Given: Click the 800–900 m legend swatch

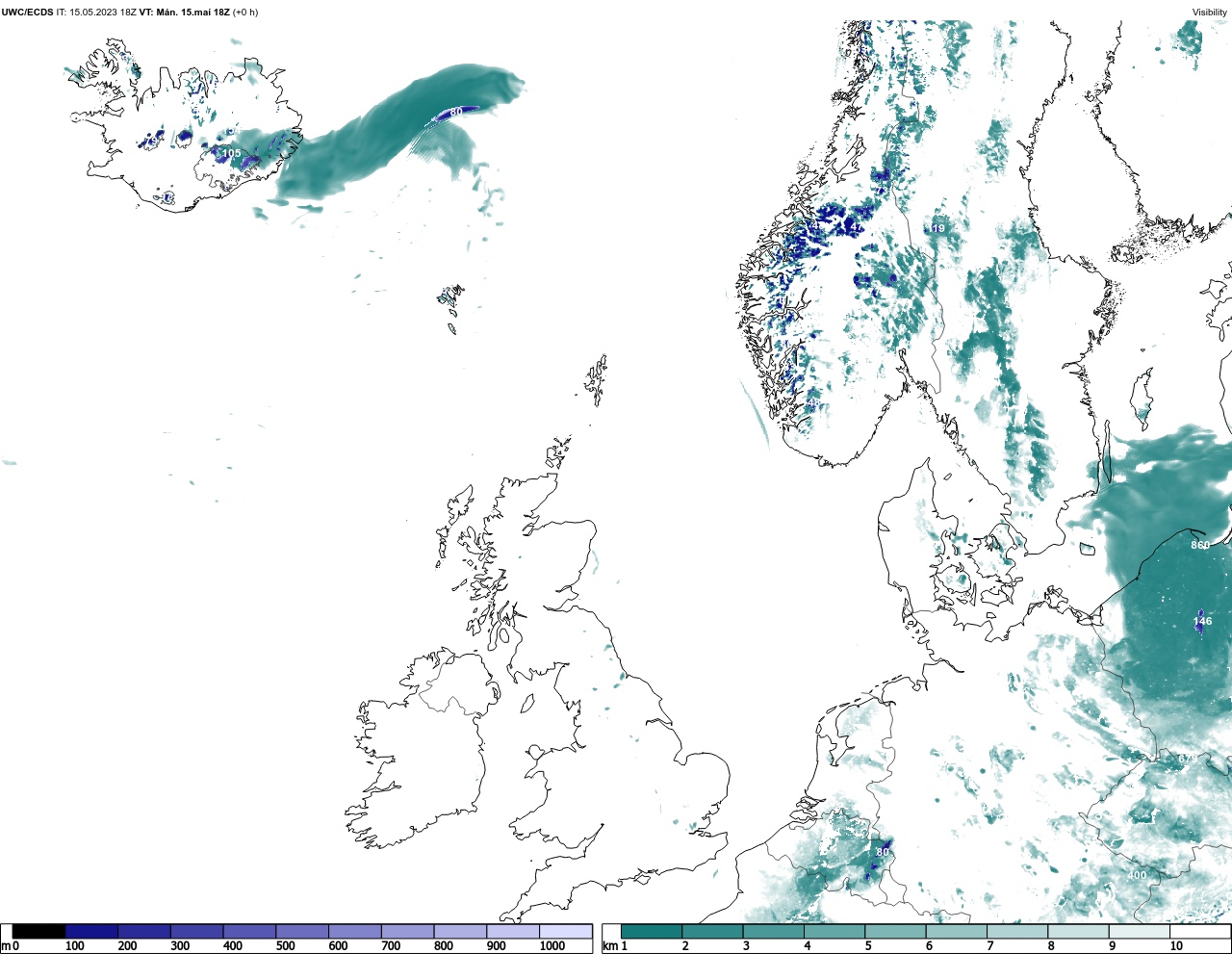Looking at the screenshot, I should click(x=460, y=931).
